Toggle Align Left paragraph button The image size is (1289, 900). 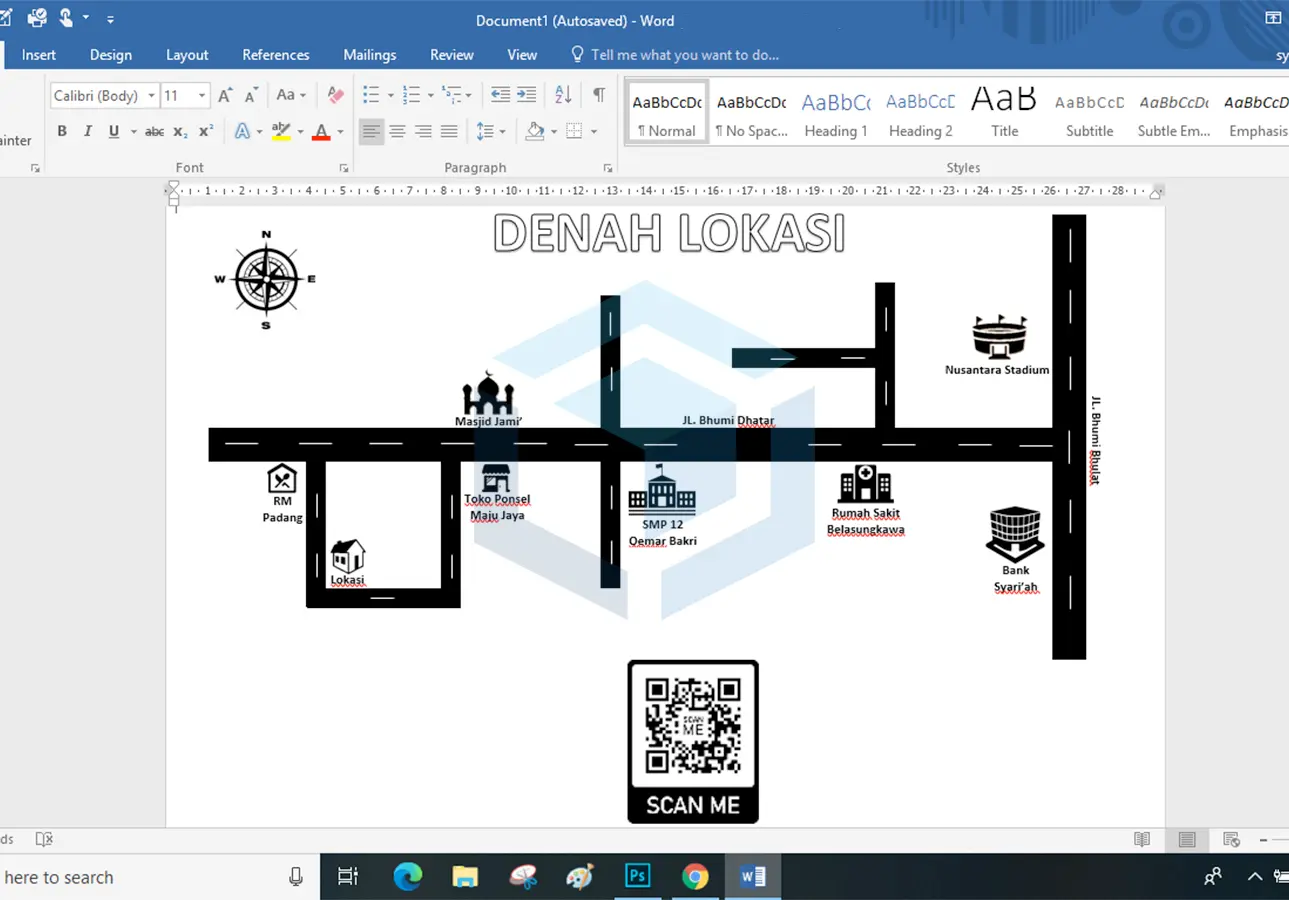pyautogui.click(x=371, y=131)
